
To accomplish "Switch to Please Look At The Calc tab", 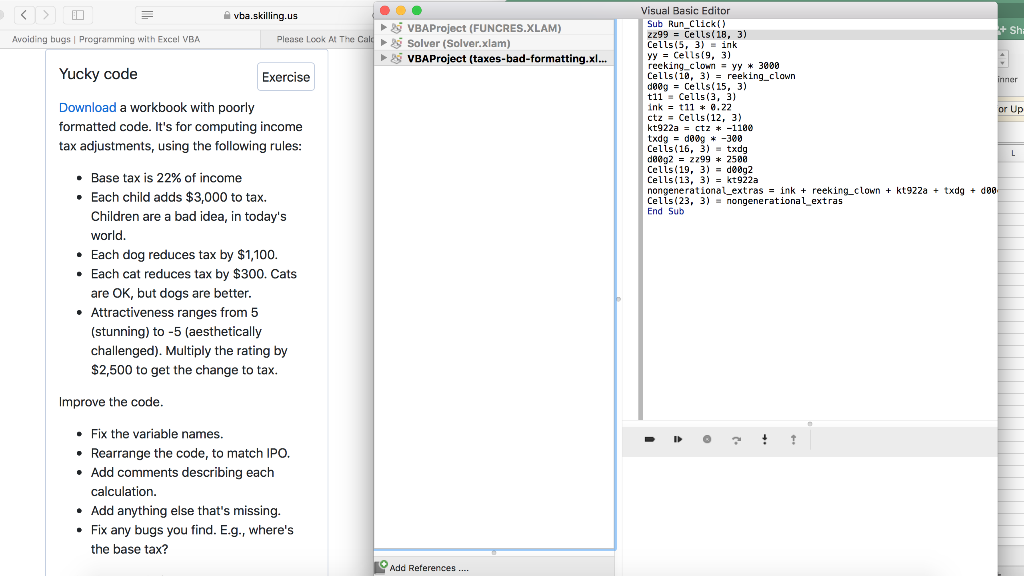I will [325, 39].
